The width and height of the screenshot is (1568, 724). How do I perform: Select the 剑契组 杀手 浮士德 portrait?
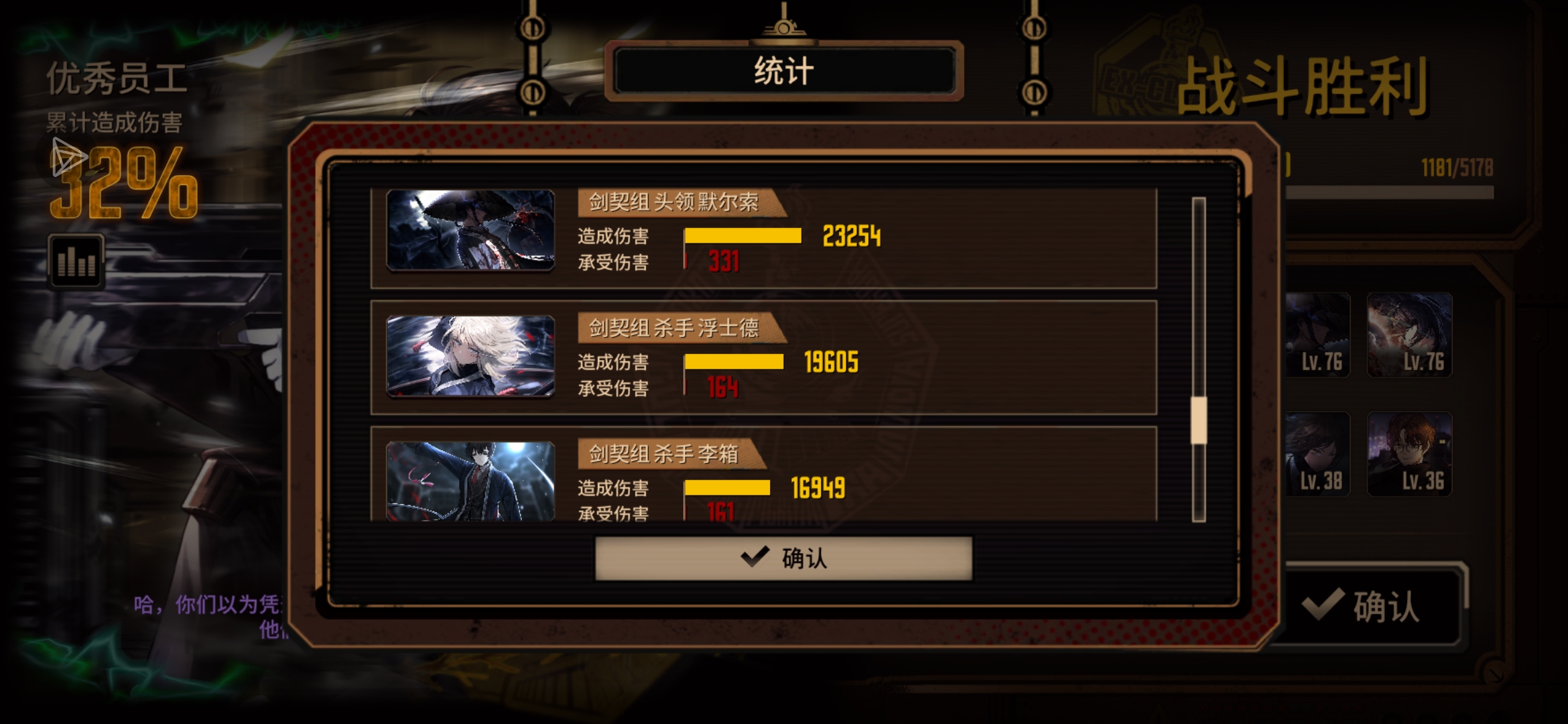point(470,356)
